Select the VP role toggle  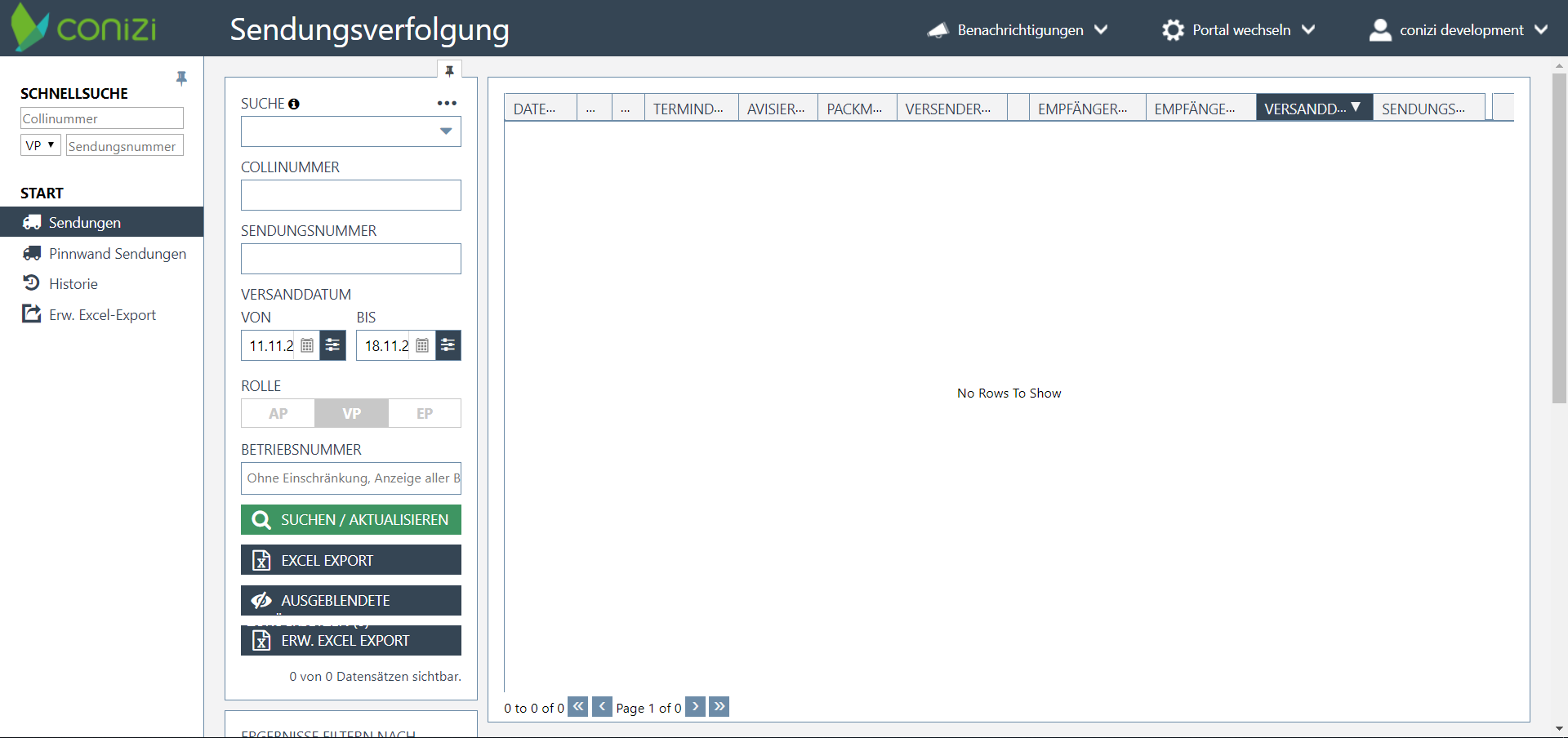[x=351, y=413]
